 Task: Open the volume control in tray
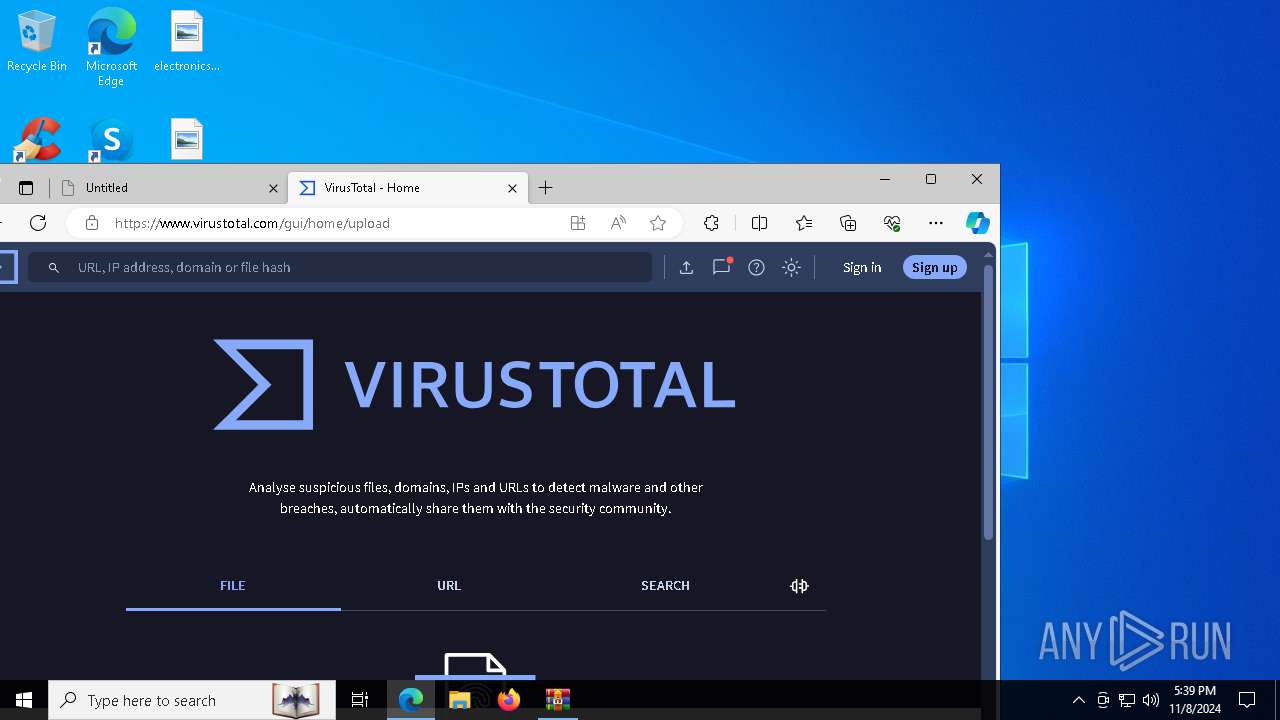1150,700
